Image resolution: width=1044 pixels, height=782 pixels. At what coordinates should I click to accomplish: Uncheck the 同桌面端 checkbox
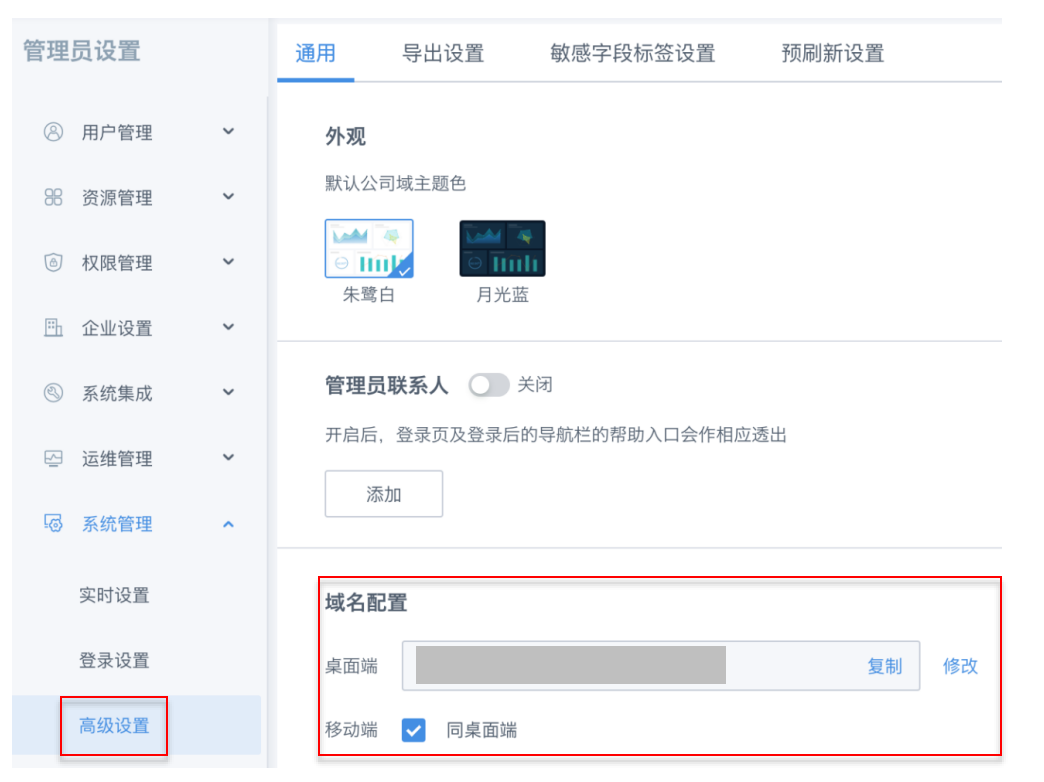(x=414, y=730)
